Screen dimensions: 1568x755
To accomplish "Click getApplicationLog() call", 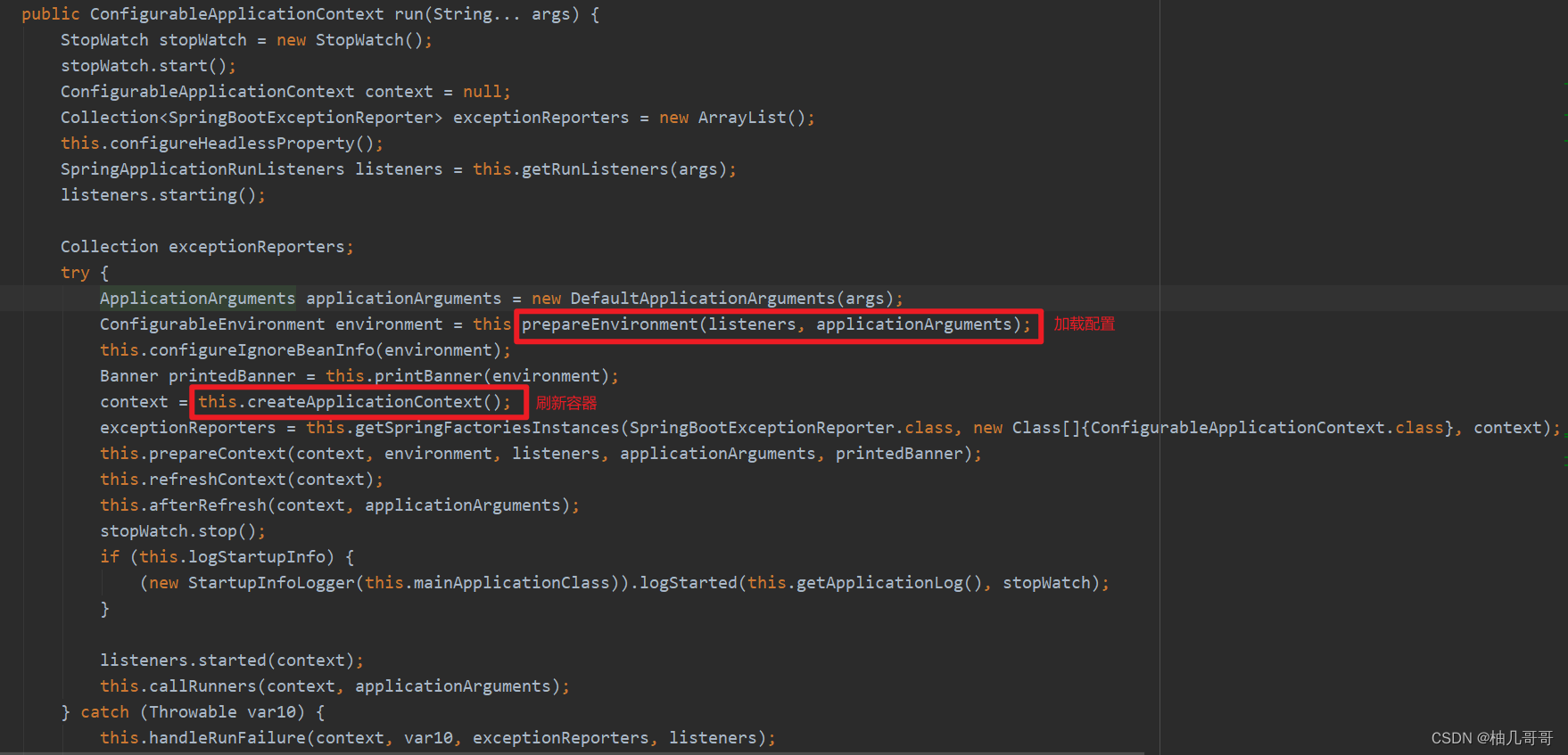I will (x=888, y=583).
